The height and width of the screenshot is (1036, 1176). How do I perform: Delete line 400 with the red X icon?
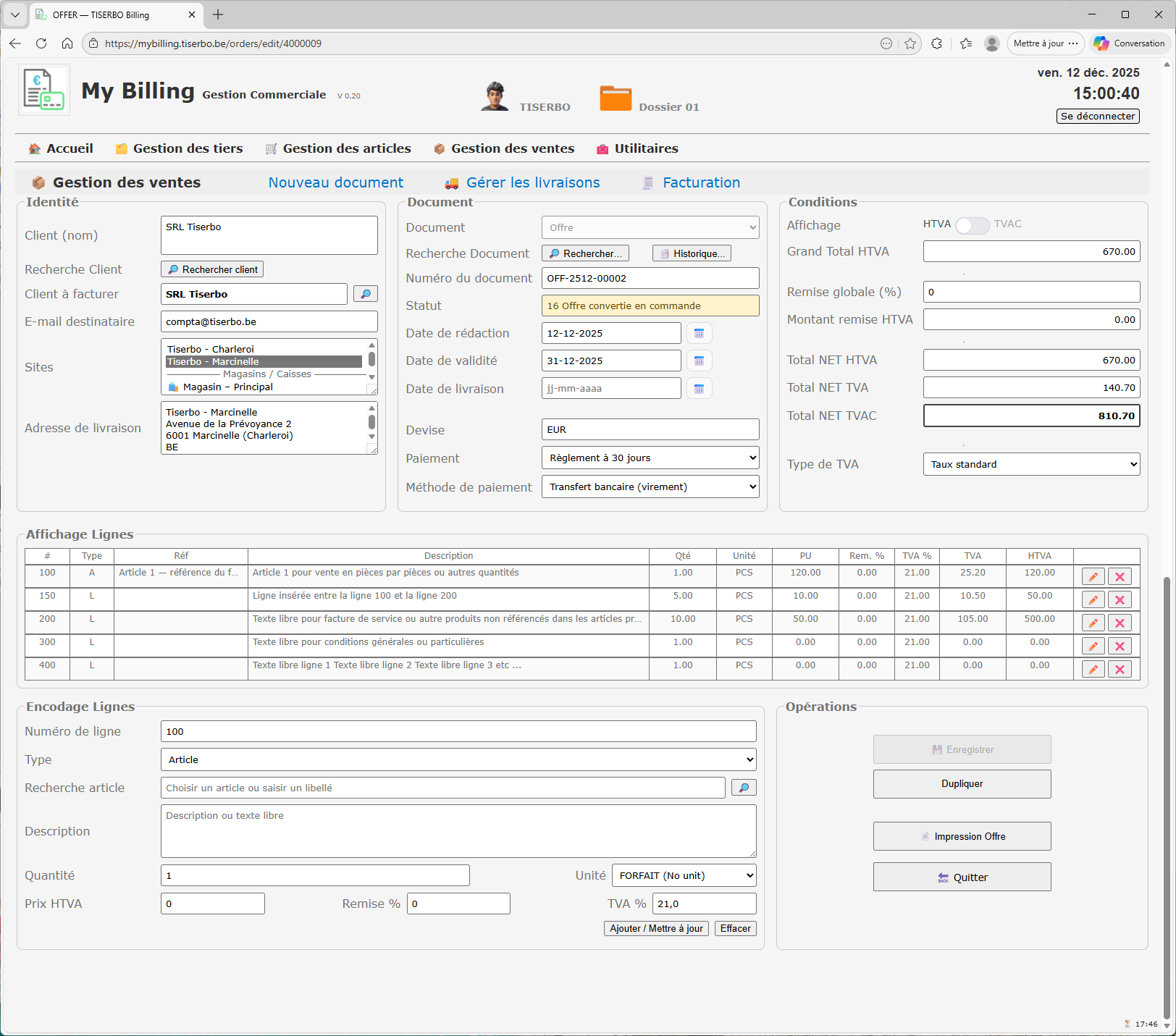(x=1120, y=668)
